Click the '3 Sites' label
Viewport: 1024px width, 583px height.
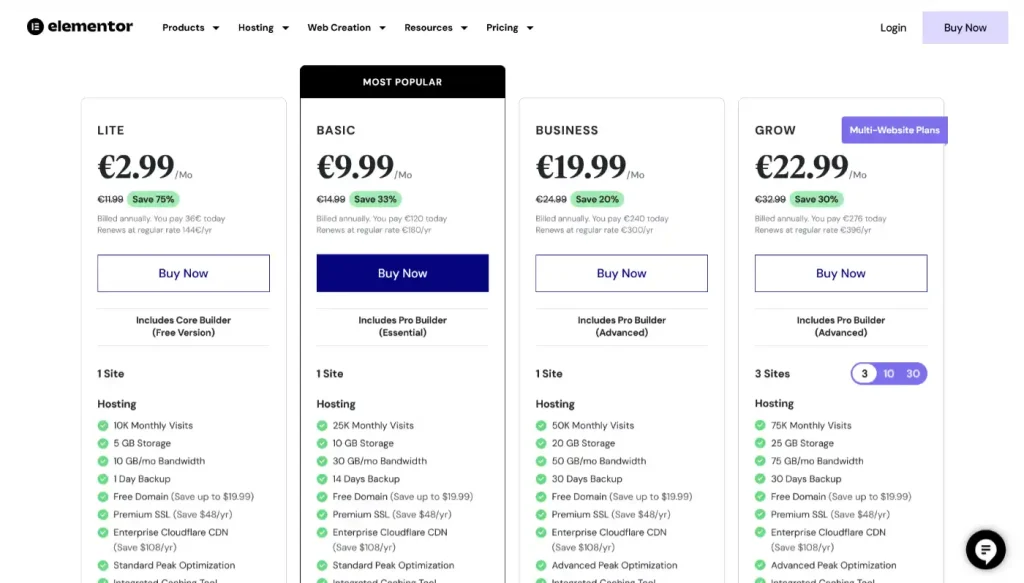[x=772, y=373]
